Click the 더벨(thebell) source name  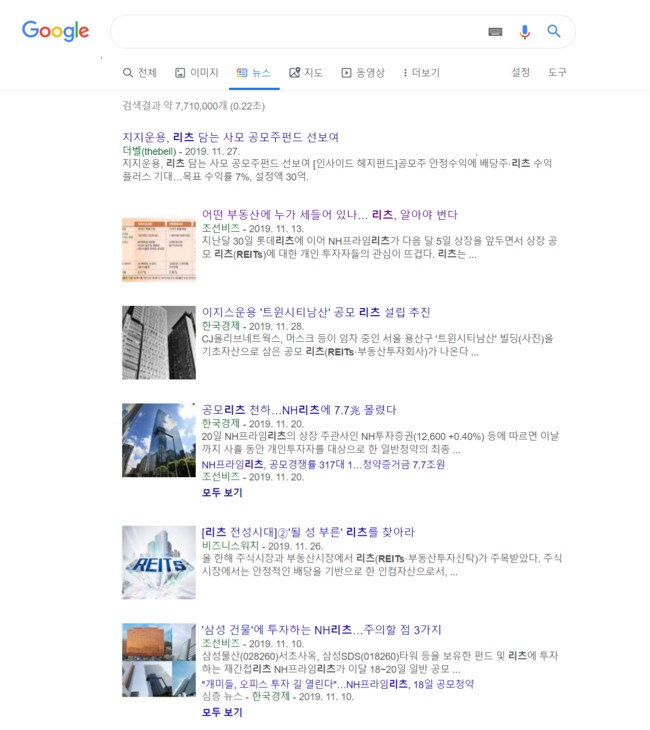[149, 151]
